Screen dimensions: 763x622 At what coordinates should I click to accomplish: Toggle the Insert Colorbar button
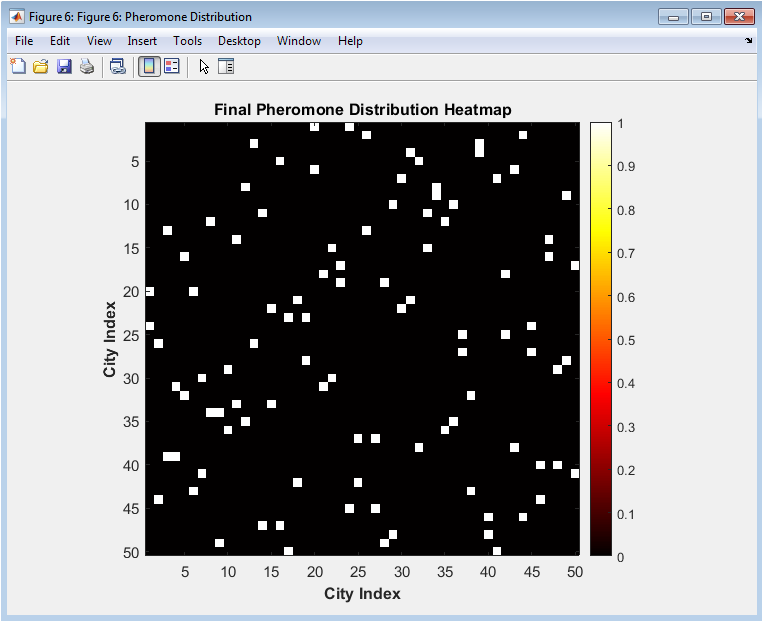pyautogui.click(x=148, y=67)
